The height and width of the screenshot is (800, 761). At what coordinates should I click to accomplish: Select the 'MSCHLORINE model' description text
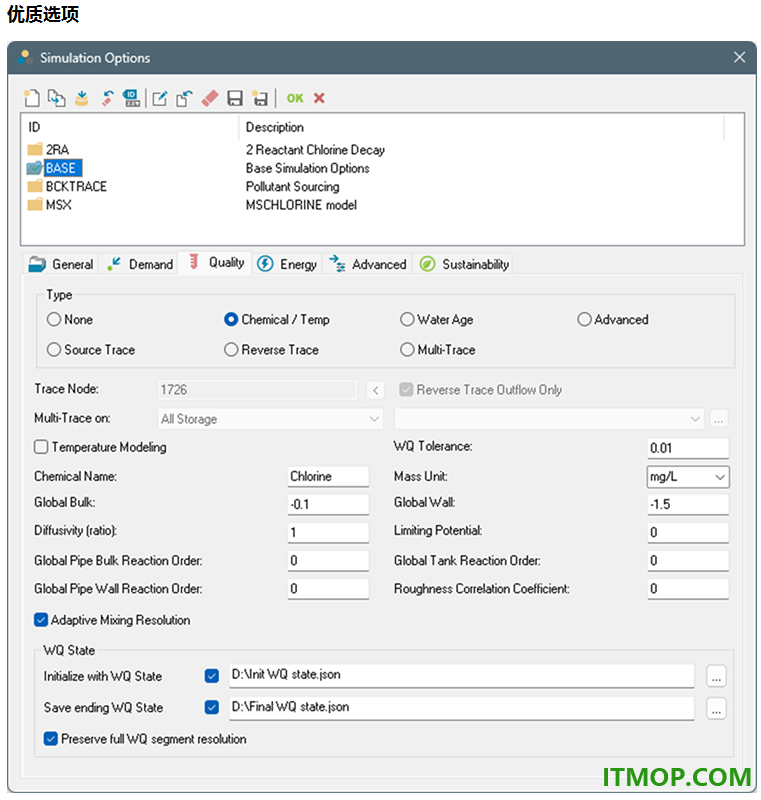point(301,205)
